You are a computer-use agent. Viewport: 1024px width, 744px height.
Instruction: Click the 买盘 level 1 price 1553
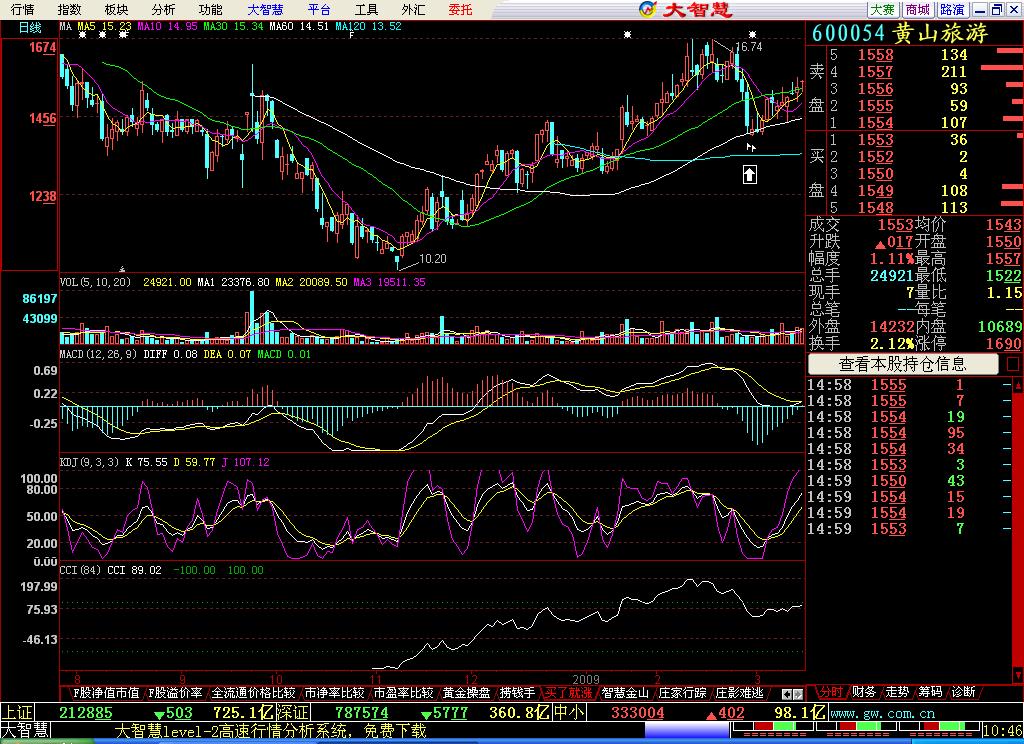(x=875, y=140)
